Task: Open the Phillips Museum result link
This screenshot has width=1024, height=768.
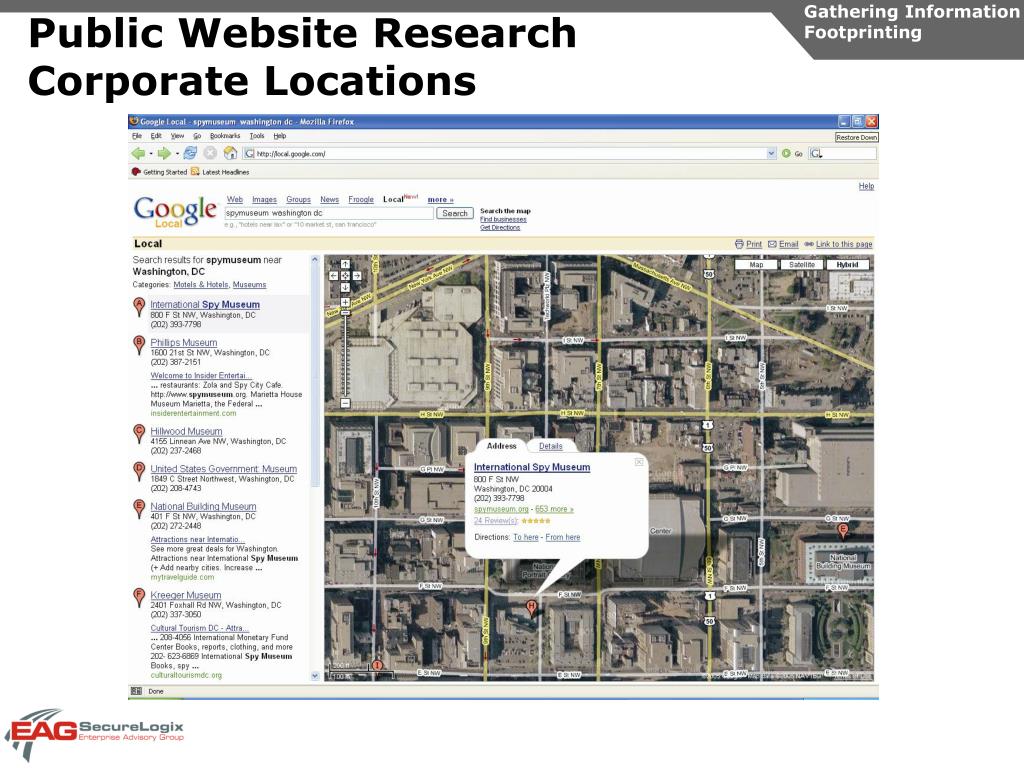Action: pos(184,342)
